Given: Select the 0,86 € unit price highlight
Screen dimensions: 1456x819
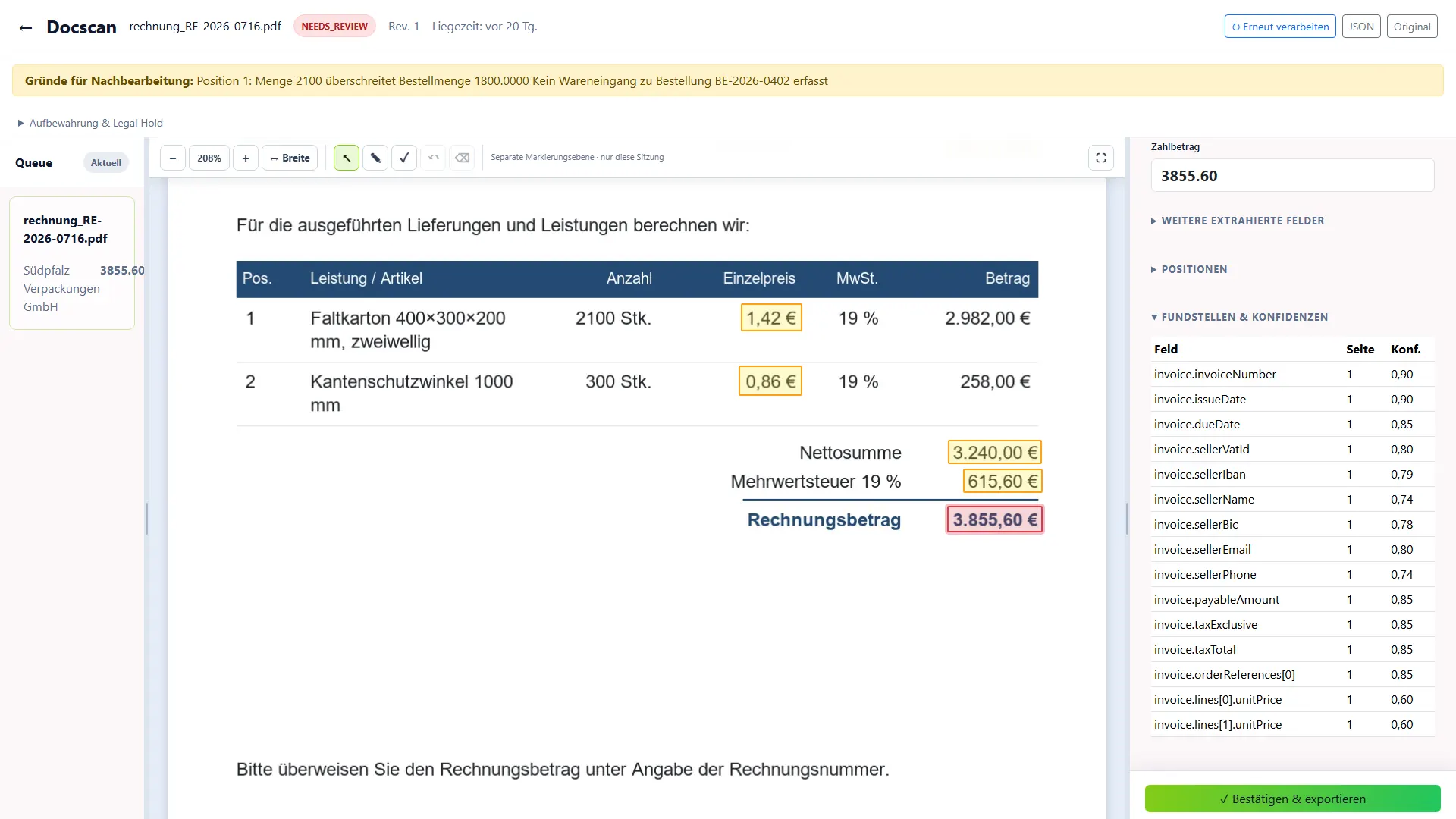Looking at the screenshot, I should point(770,381).
